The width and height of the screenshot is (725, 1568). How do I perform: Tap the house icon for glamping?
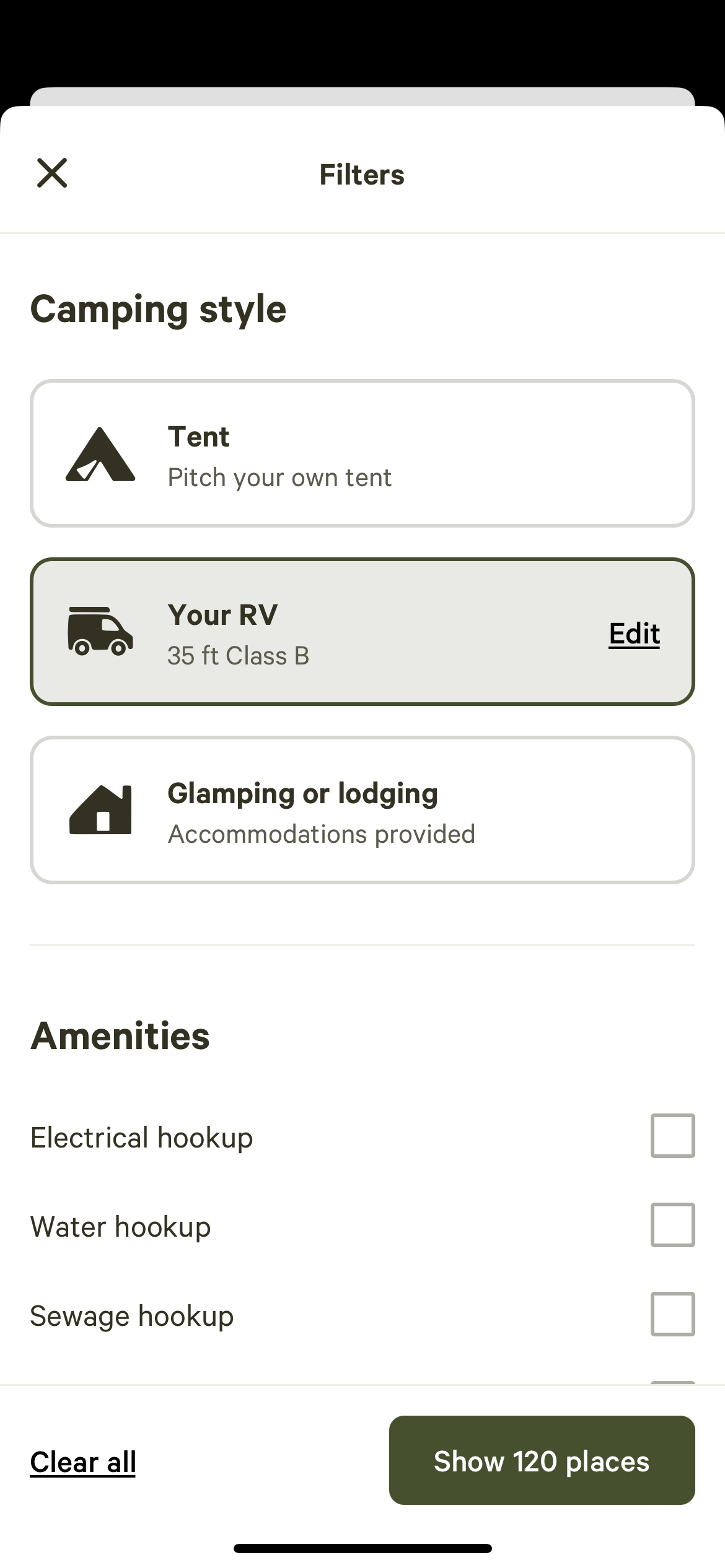(100, 810)
